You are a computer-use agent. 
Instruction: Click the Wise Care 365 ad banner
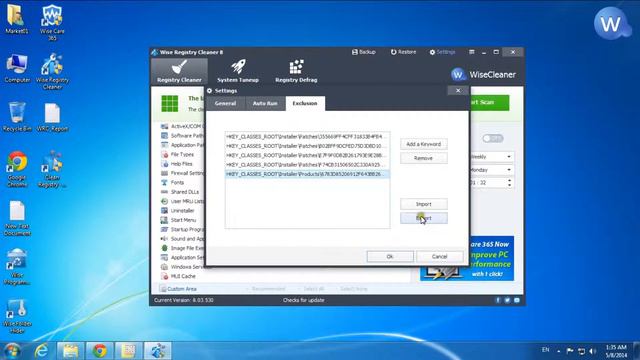pyautogui.click(x=467, y=258)
